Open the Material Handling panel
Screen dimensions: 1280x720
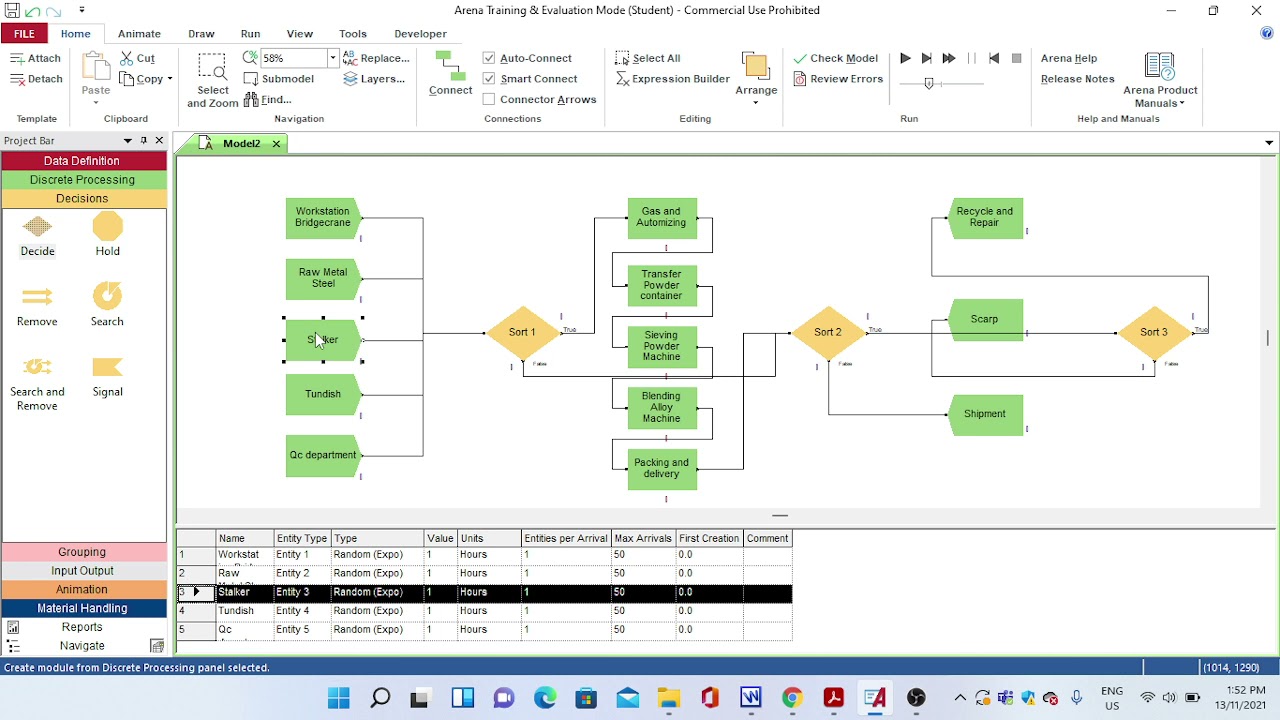tap(82, 608)
